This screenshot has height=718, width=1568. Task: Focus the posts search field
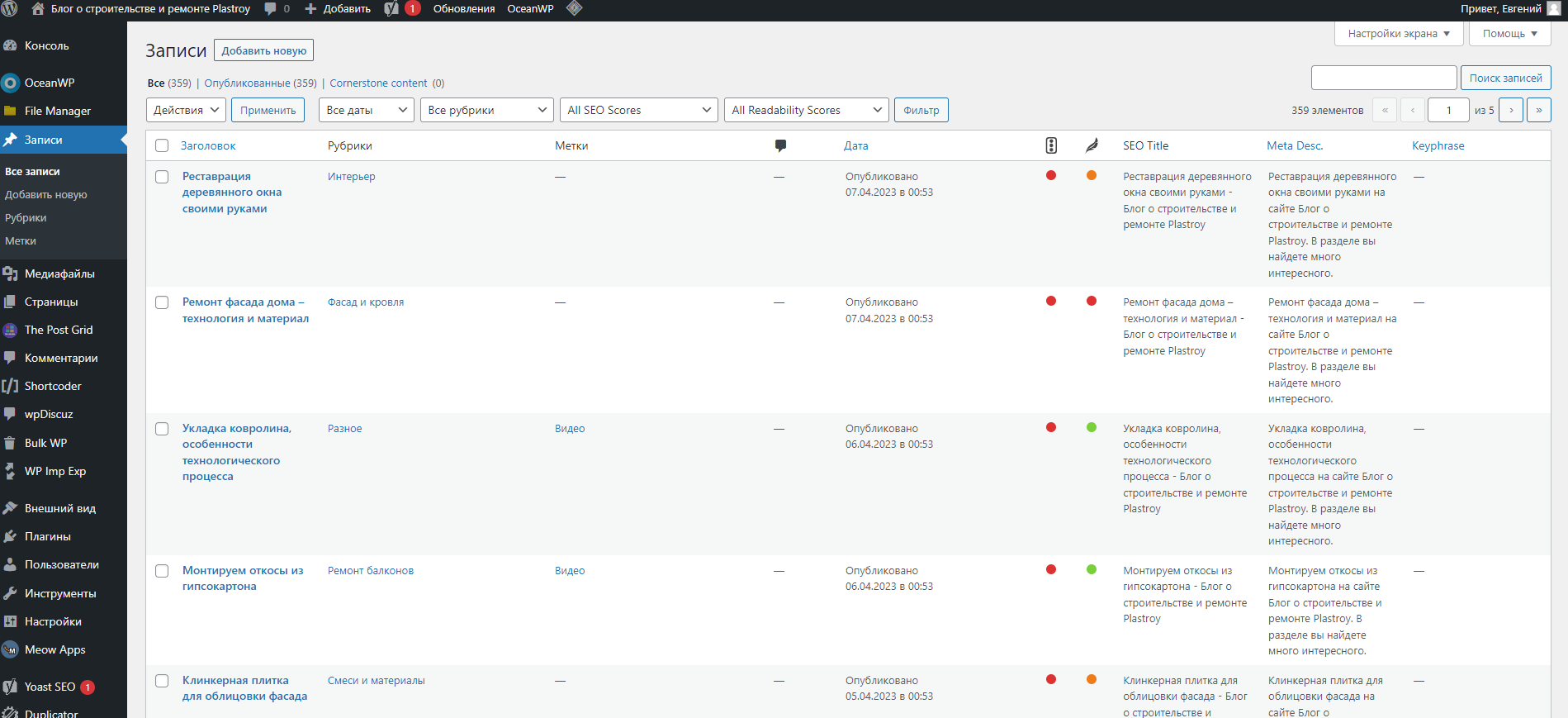point(1384,78)
